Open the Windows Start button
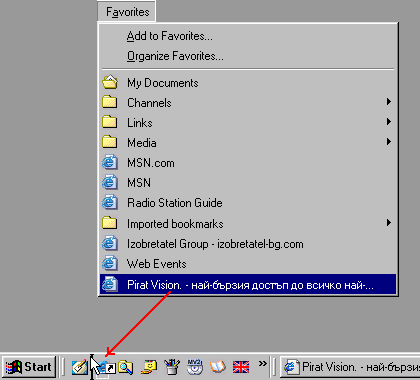Image resolution: width=420 pixels, height=380 pixels. (x=29, y=367)
